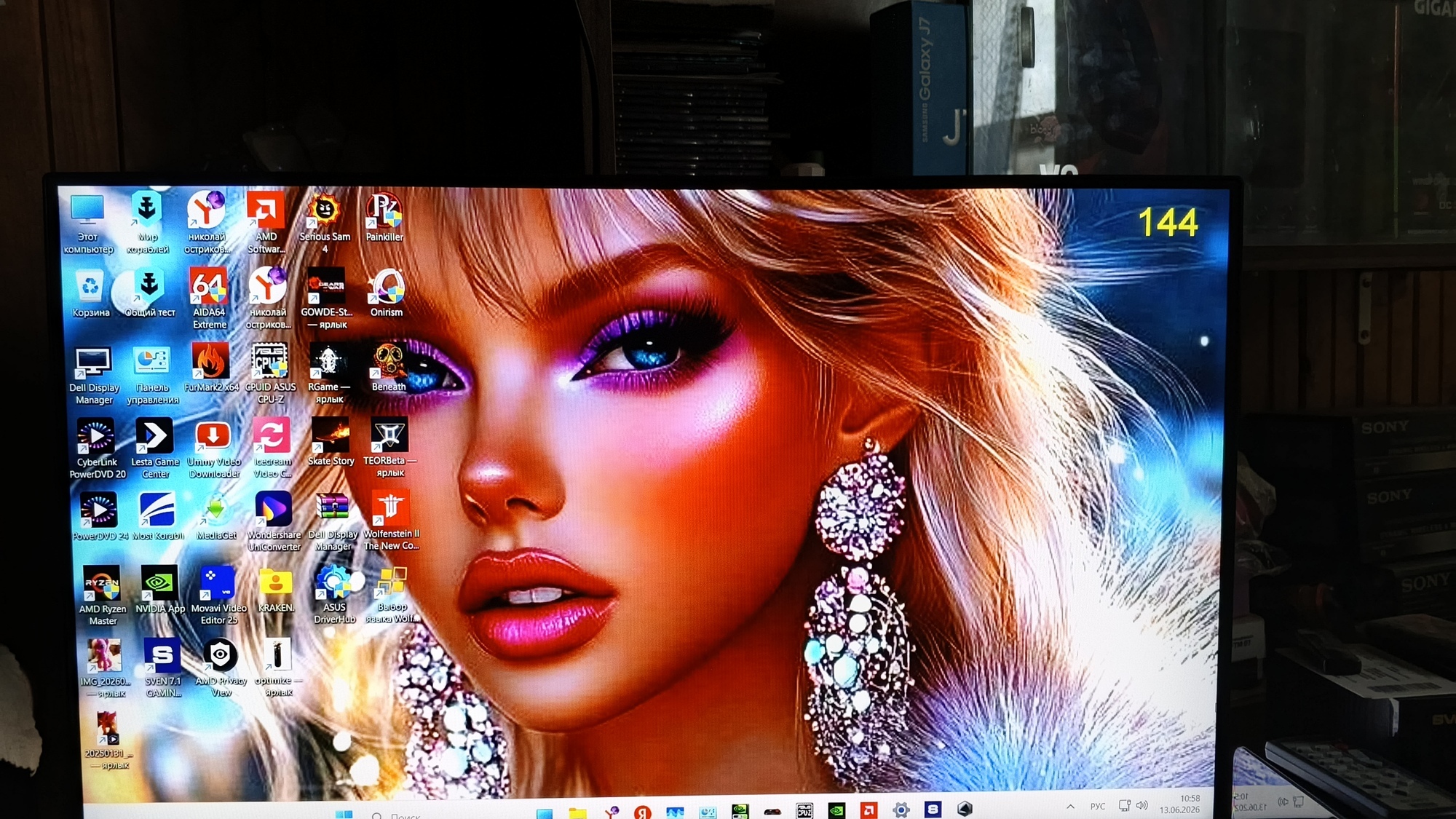
Task: Open the Wondershare UniConverter icon
Action: 274,521
